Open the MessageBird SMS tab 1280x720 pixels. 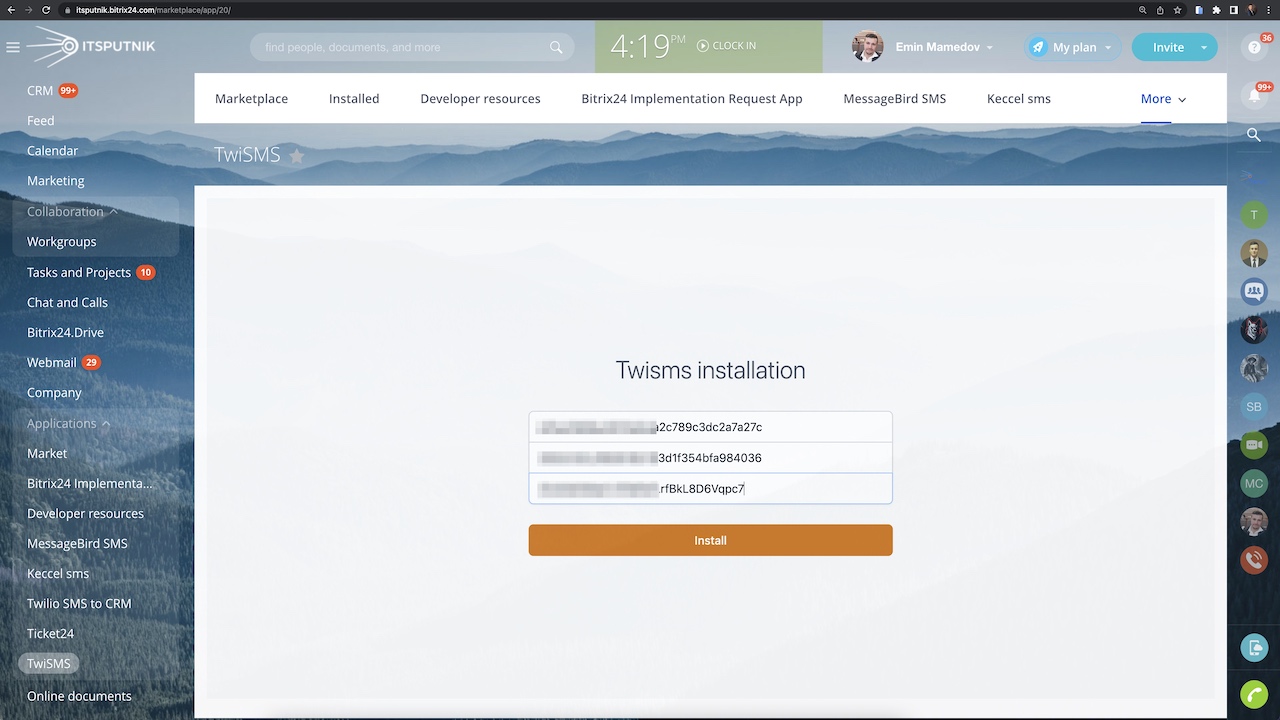[x=894, y=99]
